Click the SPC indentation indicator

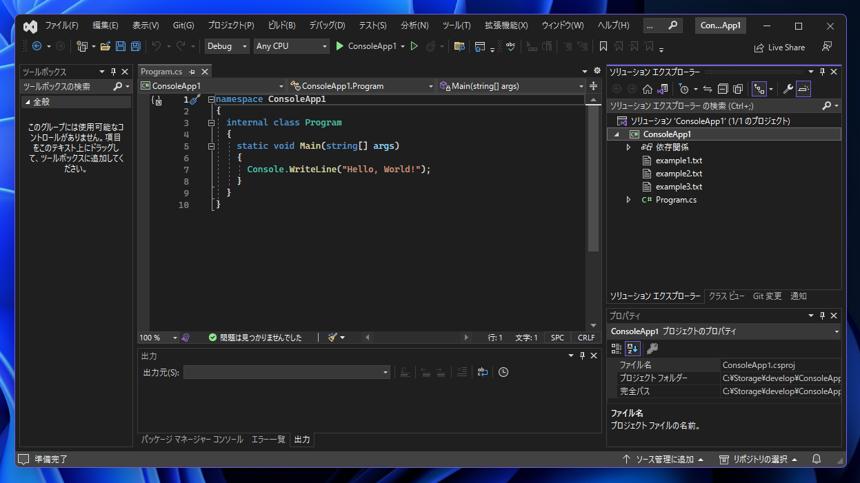(557, 338)
